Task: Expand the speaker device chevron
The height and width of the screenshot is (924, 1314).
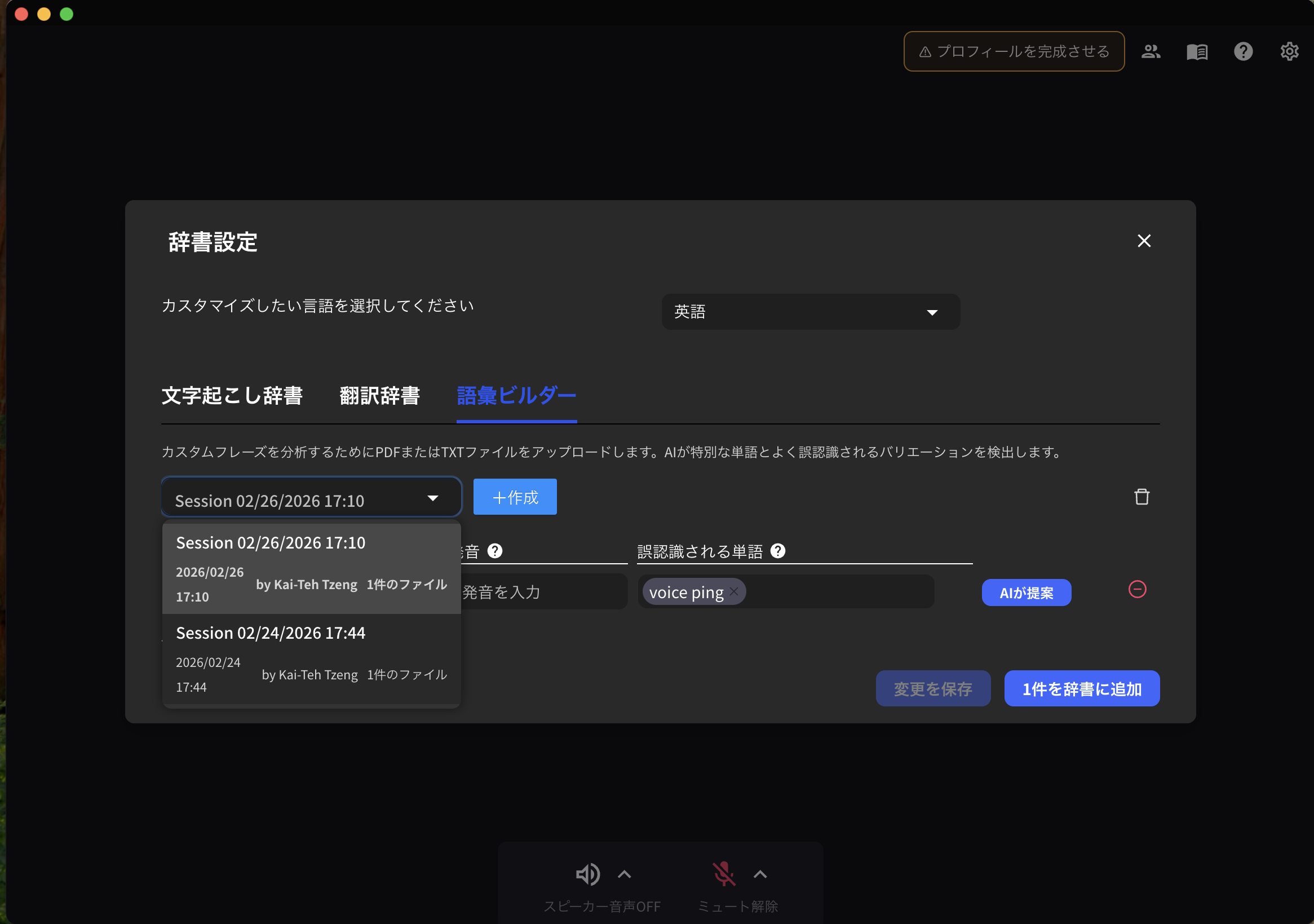Action: 623,874
